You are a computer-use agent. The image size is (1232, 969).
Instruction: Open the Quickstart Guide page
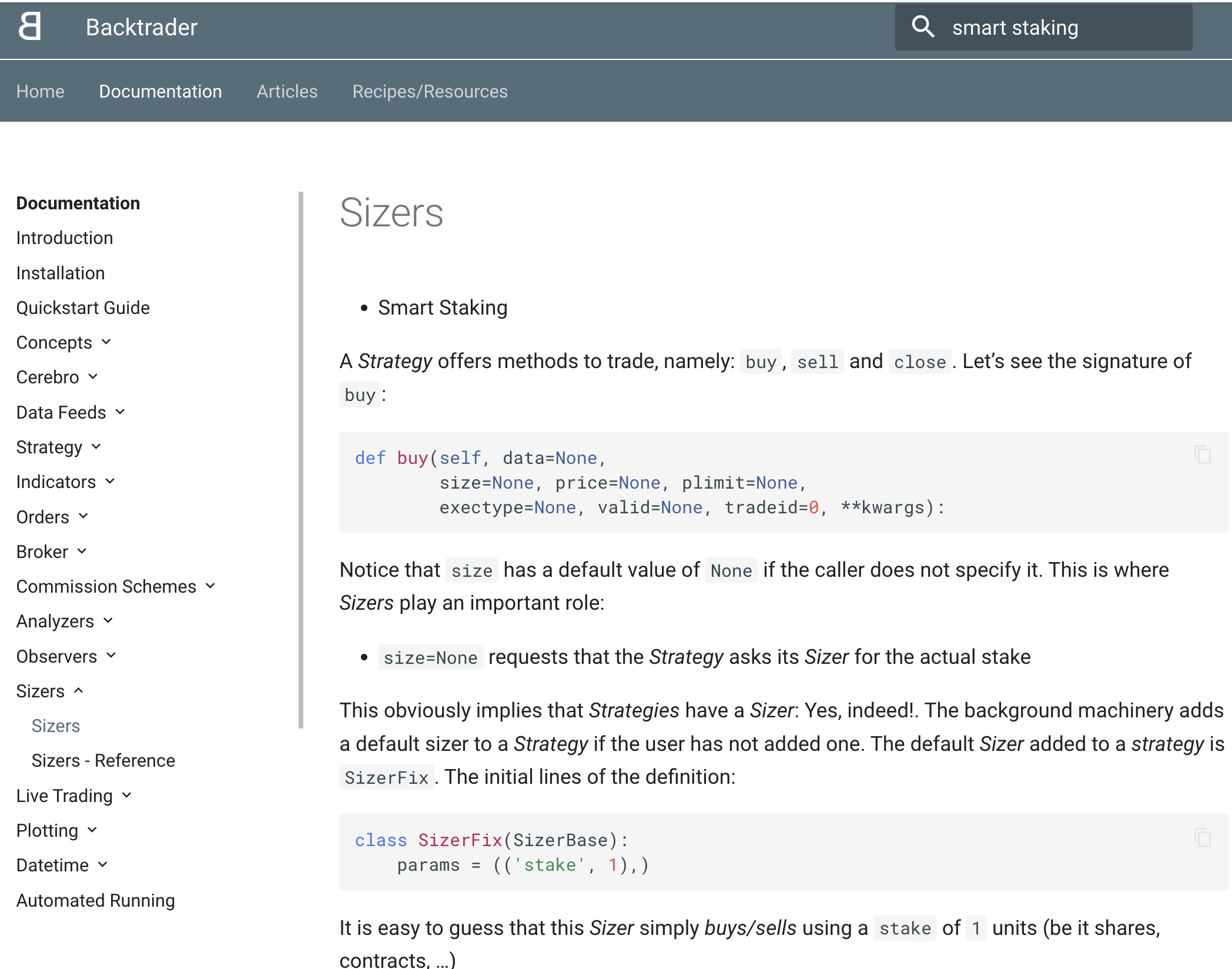click(83, 308)
